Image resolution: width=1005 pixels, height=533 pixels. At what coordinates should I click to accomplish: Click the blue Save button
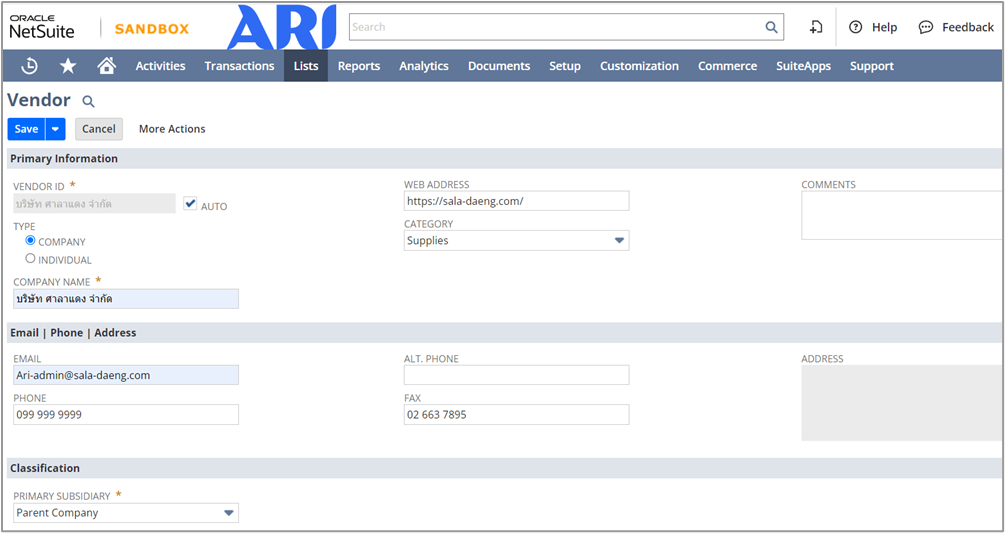tap(26, 129)
